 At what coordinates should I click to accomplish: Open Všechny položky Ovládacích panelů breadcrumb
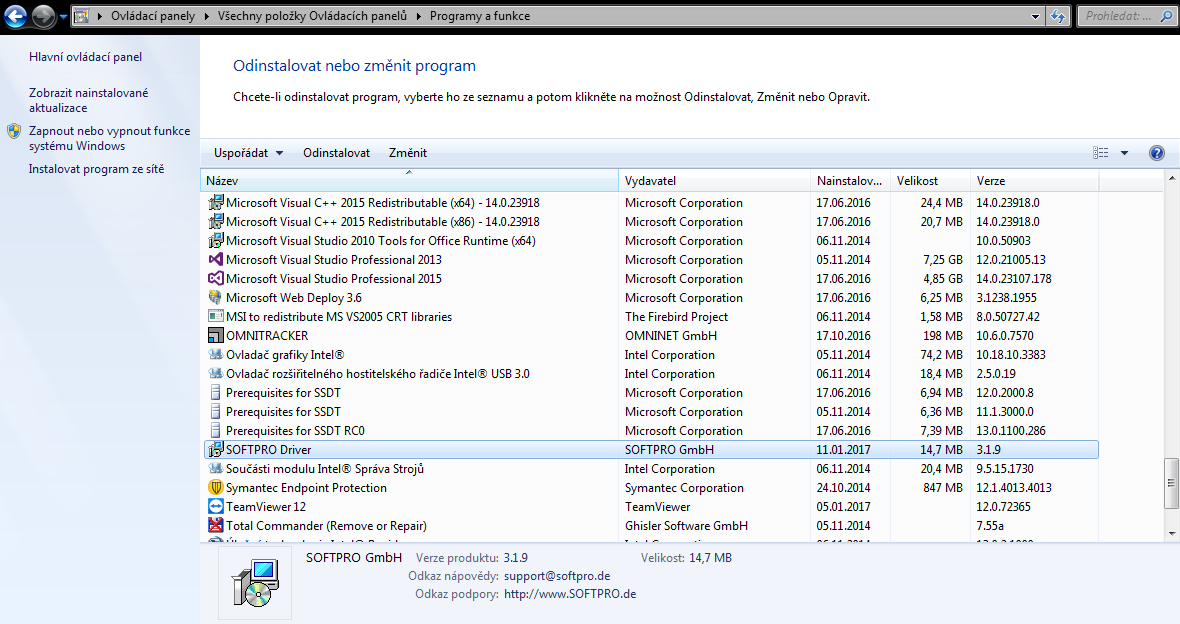312,16
